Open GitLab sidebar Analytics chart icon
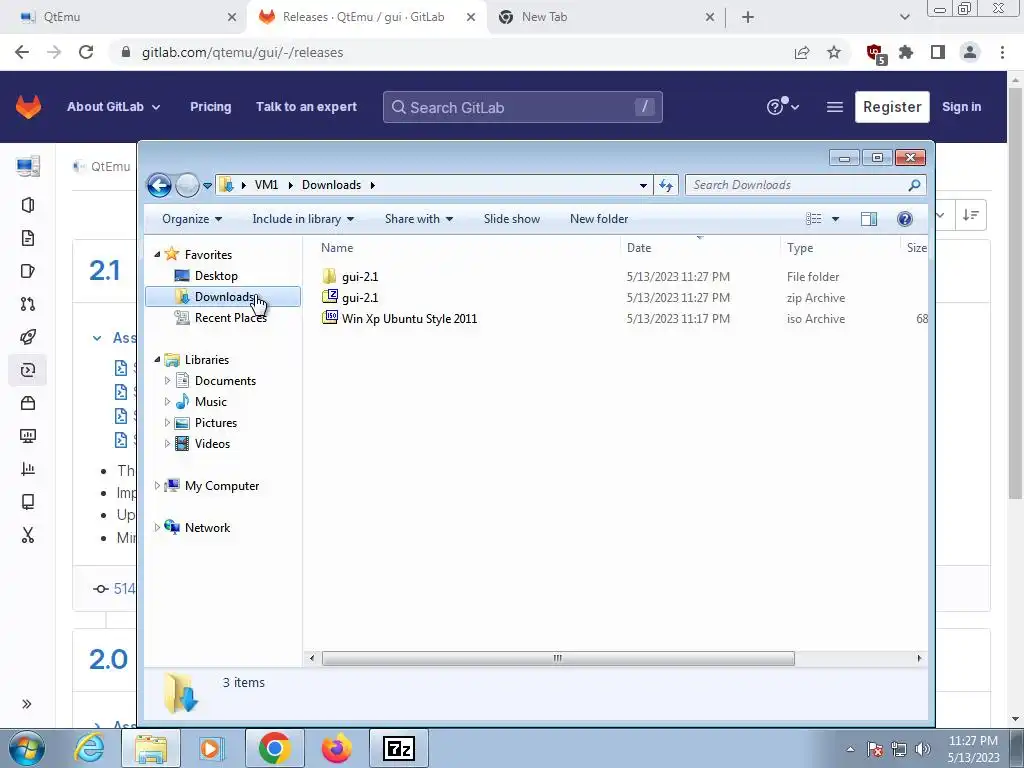This screenshot has height=768, width=1024. (28, 469)
